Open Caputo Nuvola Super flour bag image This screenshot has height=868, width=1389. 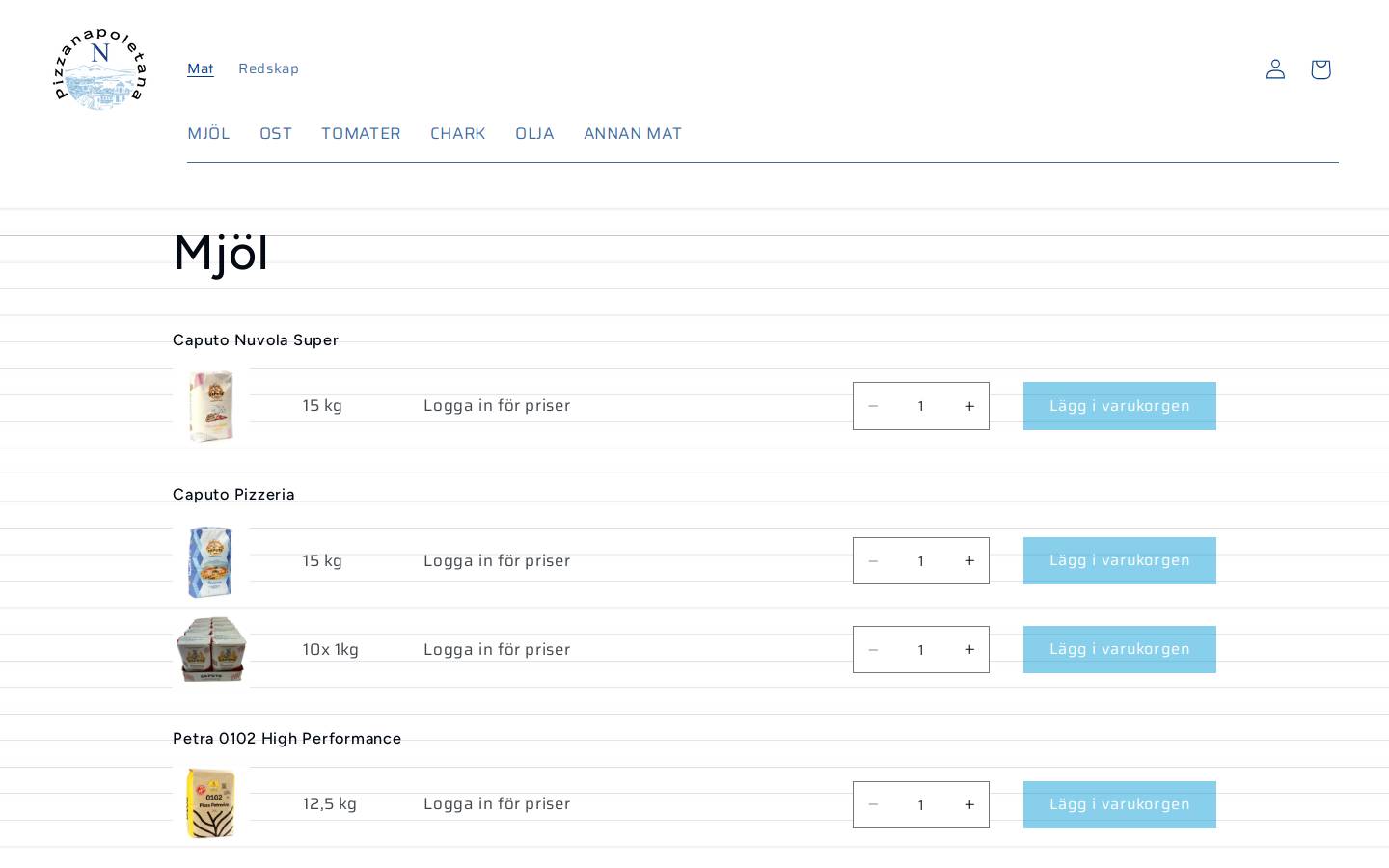211,406
